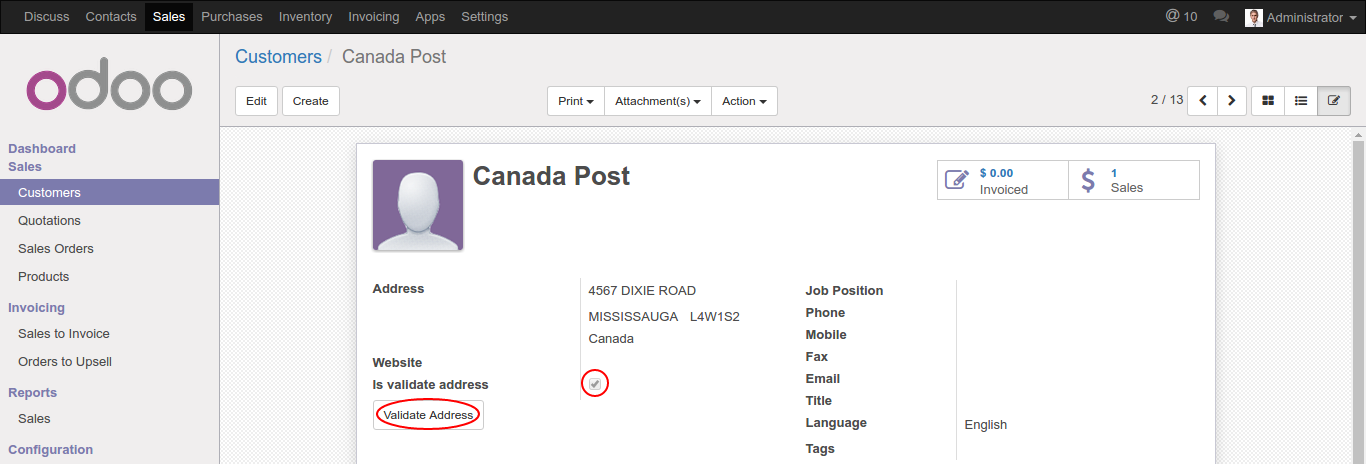Screen dimensions: 1366x464
Task: Open the Settings menu
Action: [485, 17]
